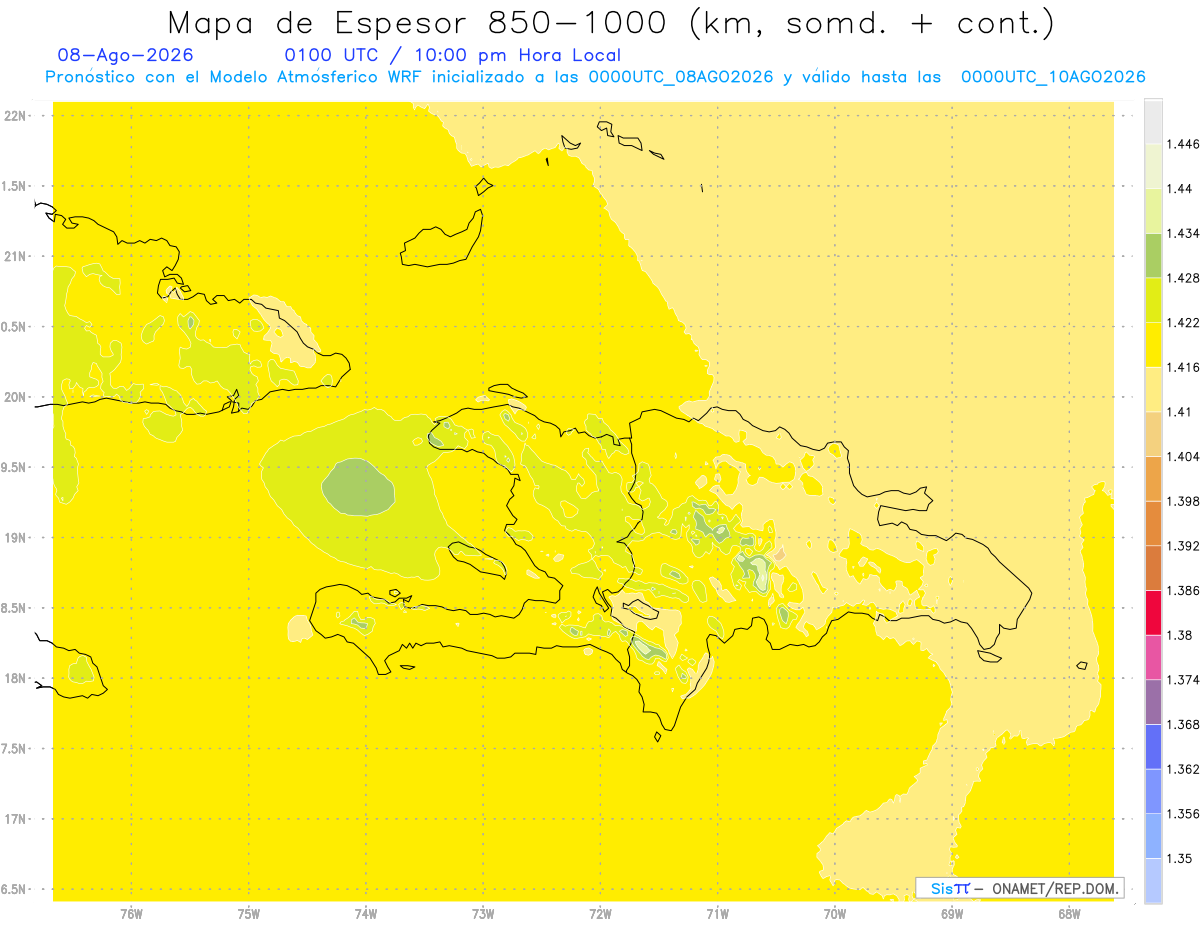Image resolution: width=1200 pixels, height=927 pixels.
Task: Click the latitude label "21N"
Action: [x=15, y=257]
